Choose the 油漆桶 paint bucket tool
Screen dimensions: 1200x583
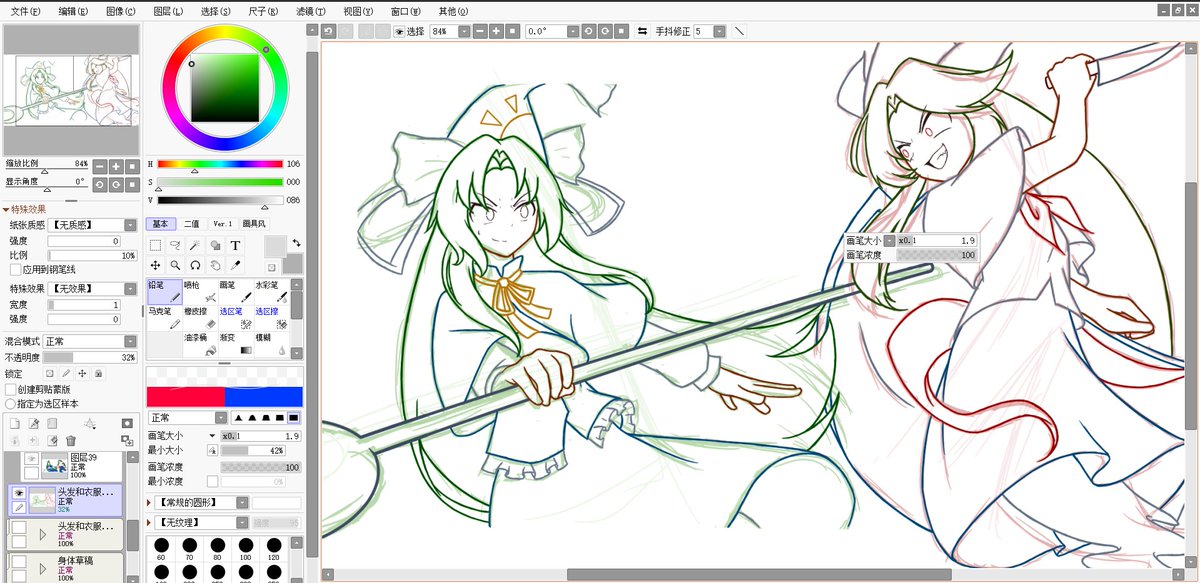200,345
